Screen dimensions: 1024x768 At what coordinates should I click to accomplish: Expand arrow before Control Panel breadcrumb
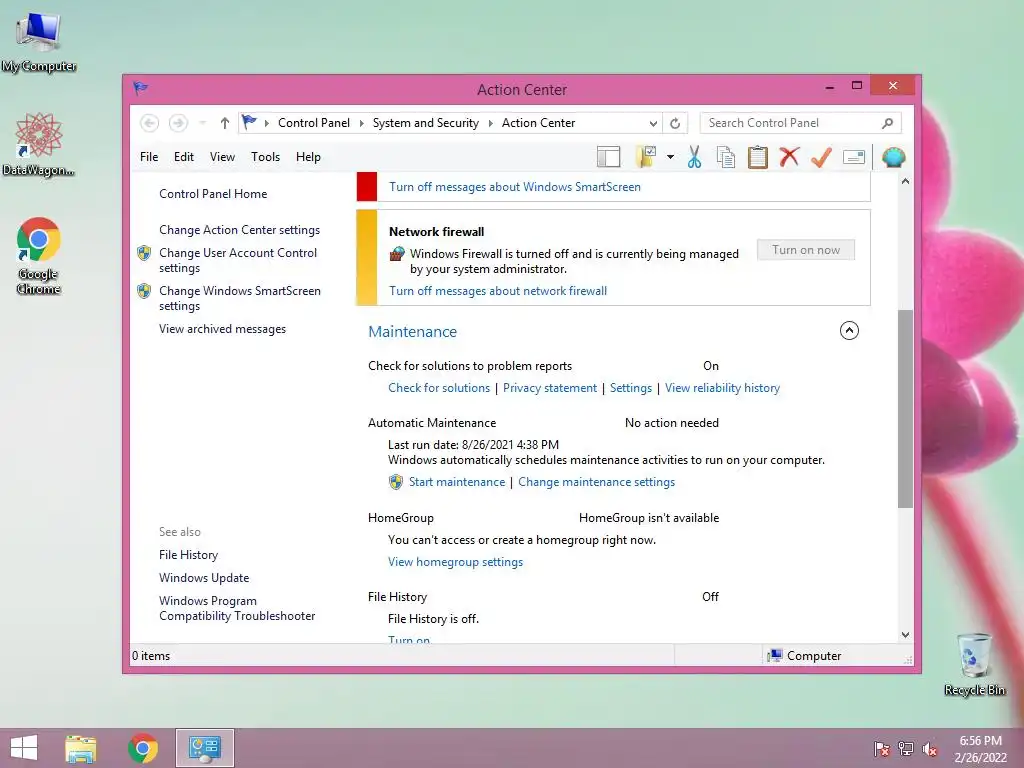(x=266, y=123)
